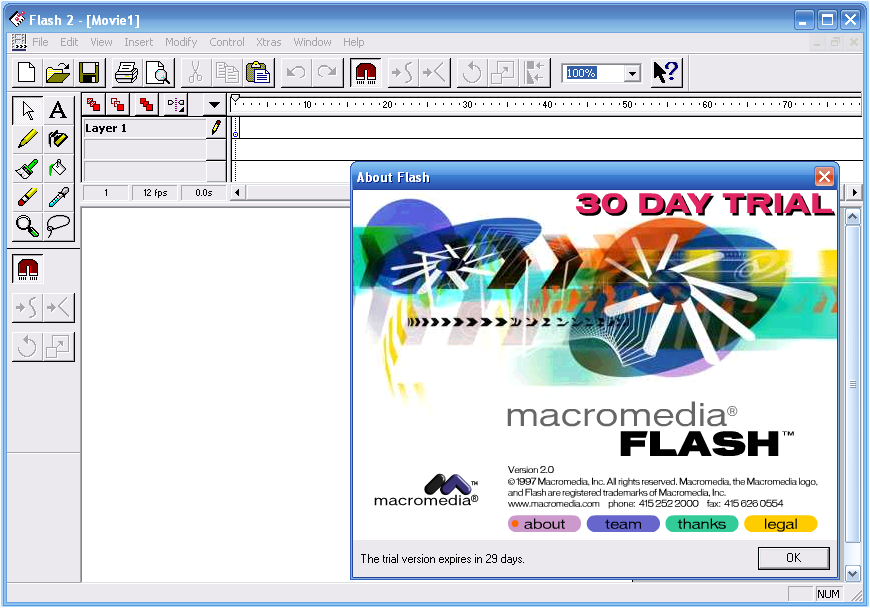Click Scale icon in the top toolbar
This screenshot has width=870, height=608.
point(503,73)
